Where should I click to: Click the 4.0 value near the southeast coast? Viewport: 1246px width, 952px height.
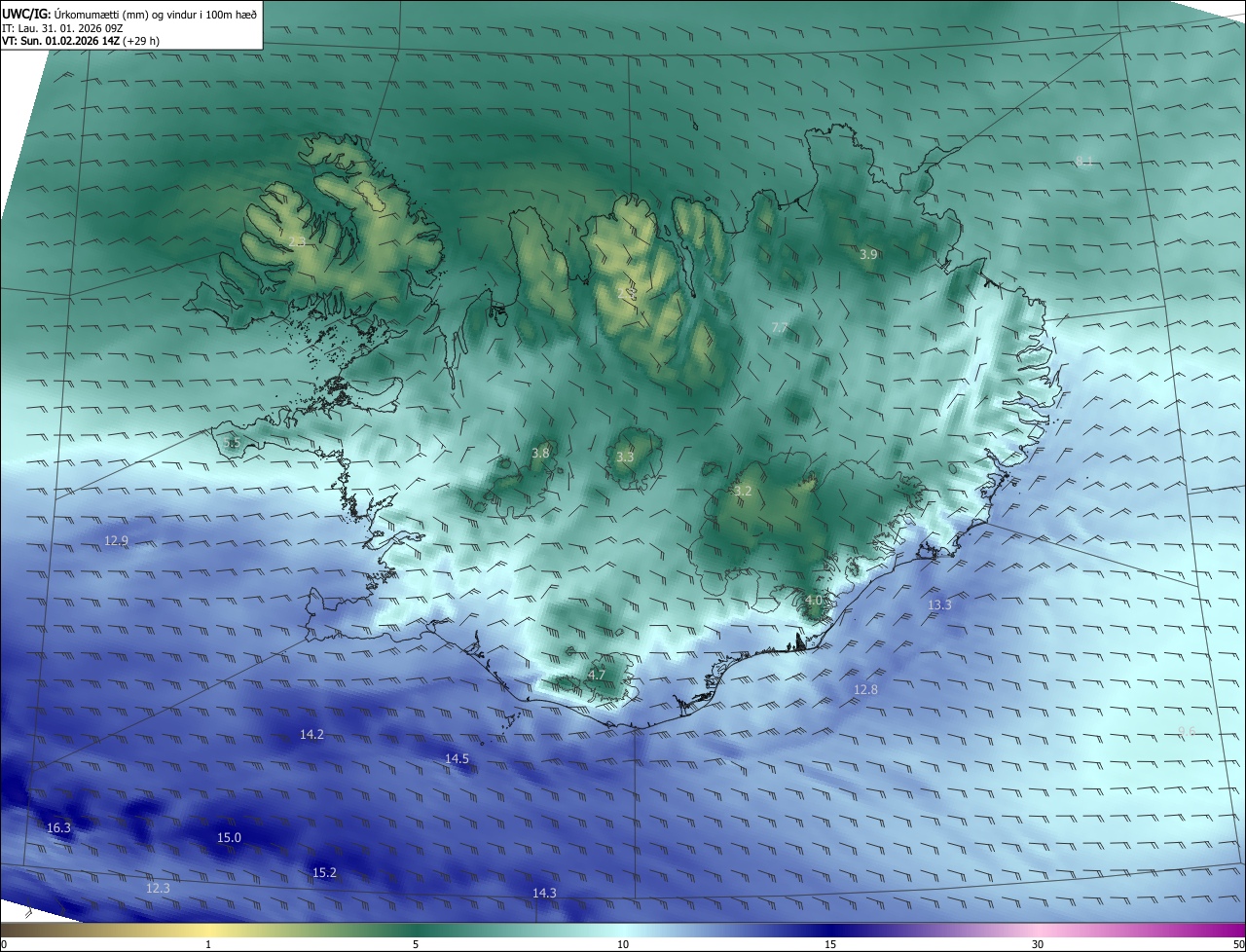tap(814, 601)
